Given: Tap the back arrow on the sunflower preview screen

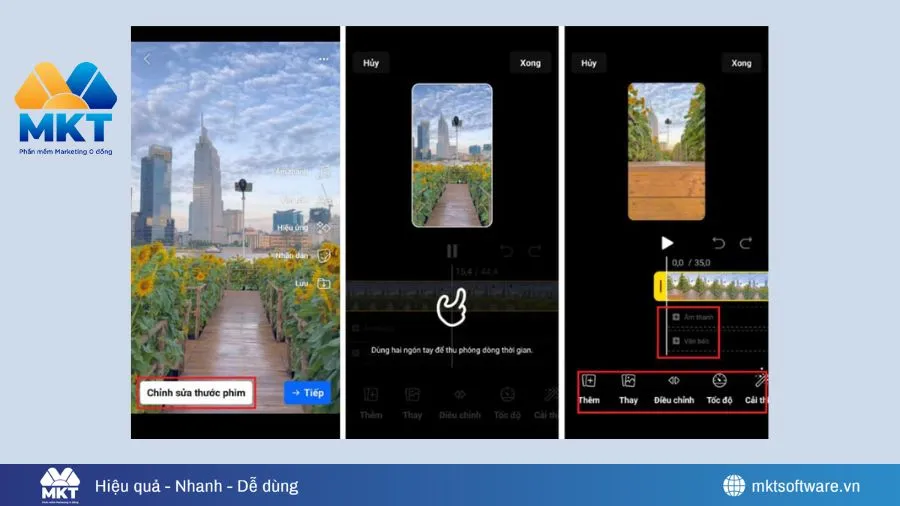Looking at the screenshot, I should coord(147,59).
